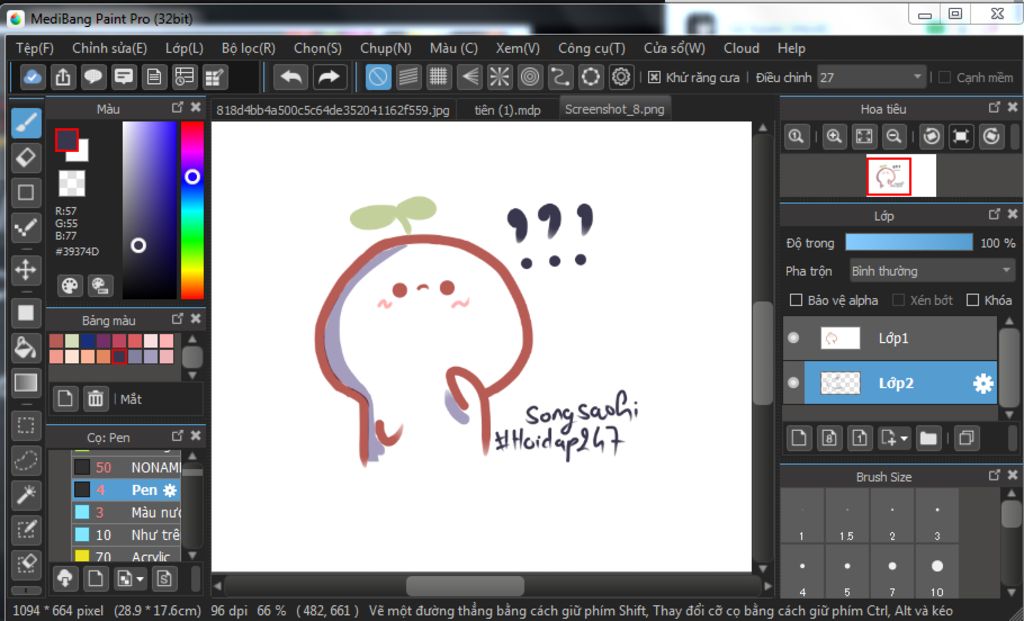Select the Eraser tool
This screenshot has width=1024, height=621.
coord(26,157)
